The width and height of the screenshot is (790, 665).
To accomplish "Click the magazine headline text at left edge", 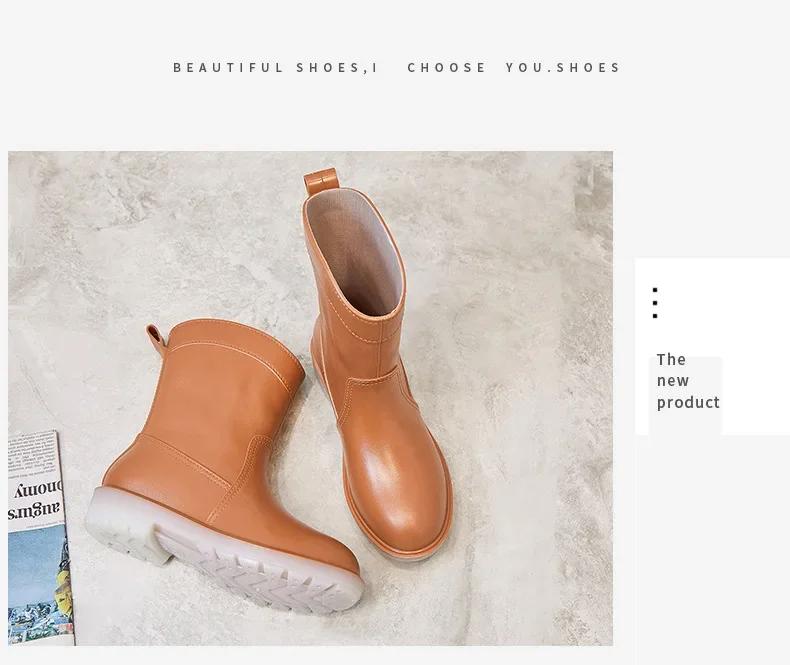I will (x=35, y=499).
